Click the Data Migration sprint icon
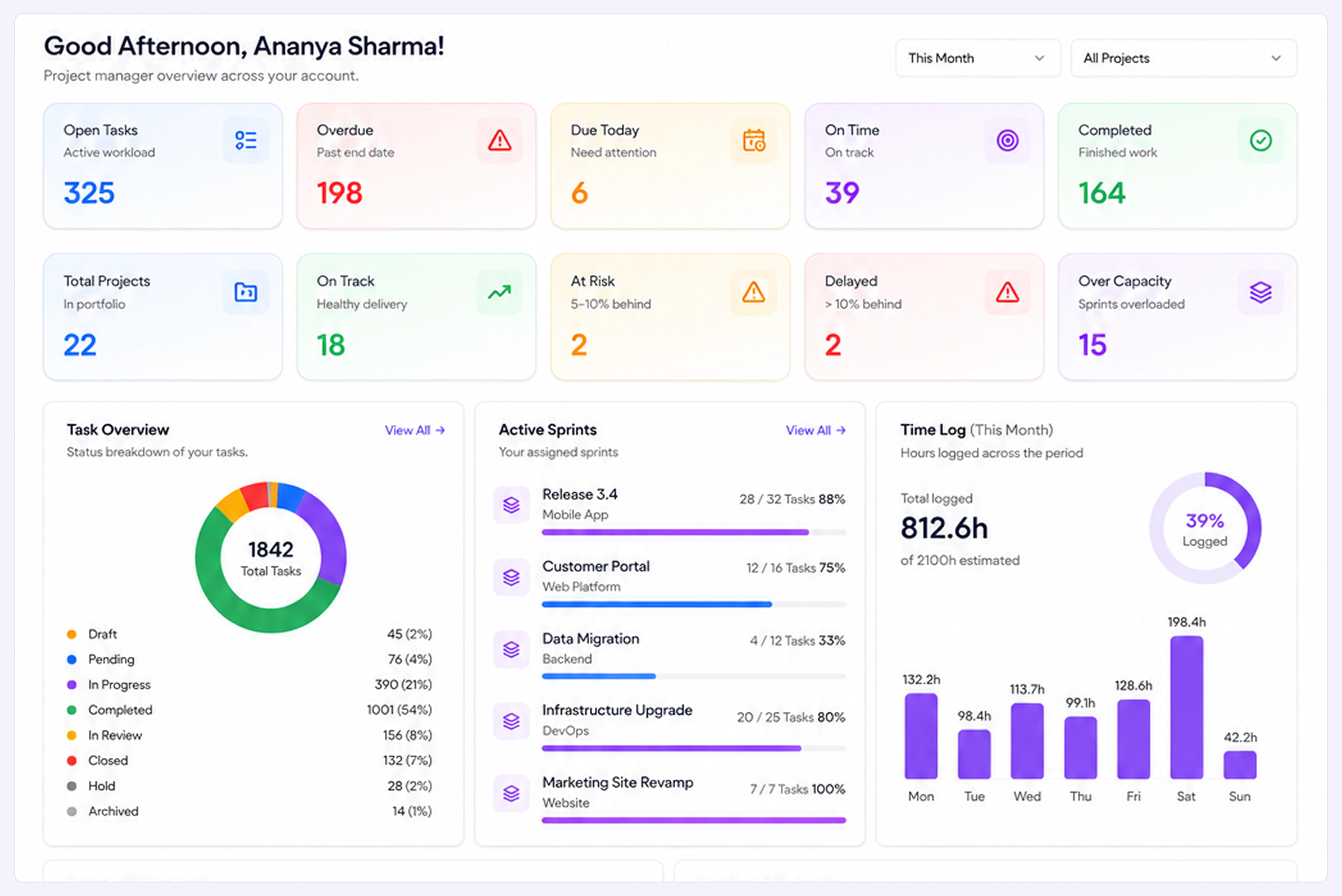Screen dimensions: 1342x896 click(x=511, y=649)
